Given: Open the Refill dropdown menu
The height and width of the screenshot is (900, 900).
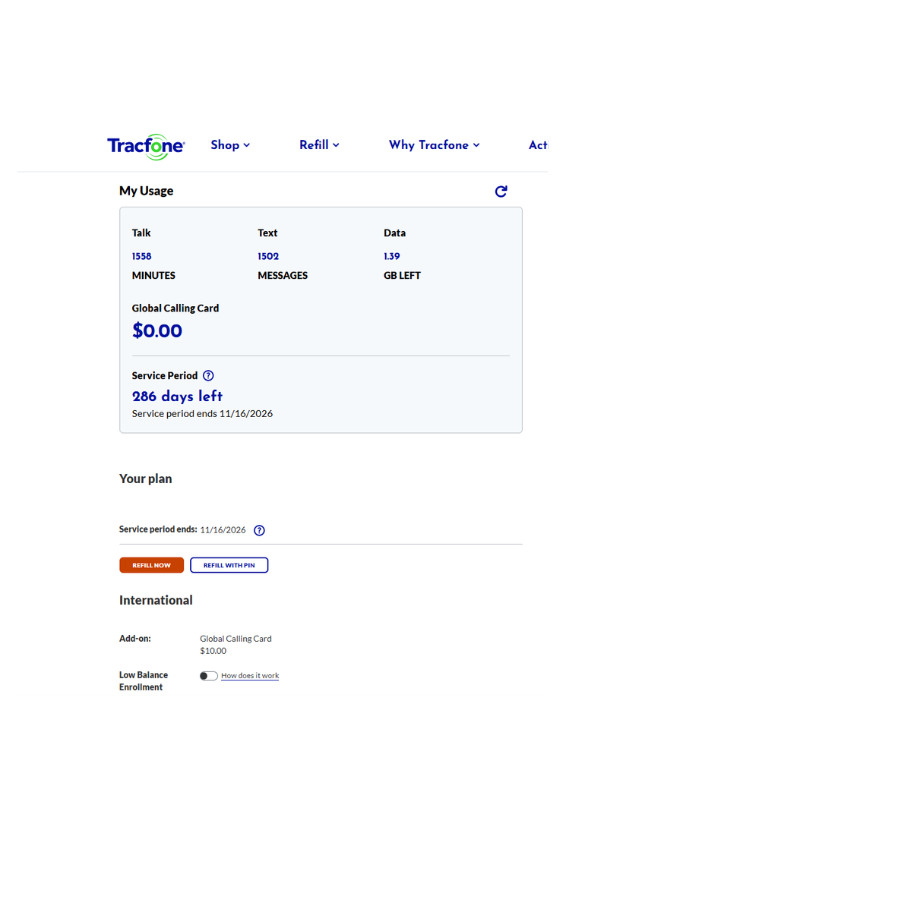Looking at the screenshot, I should (x=319, y=145).
